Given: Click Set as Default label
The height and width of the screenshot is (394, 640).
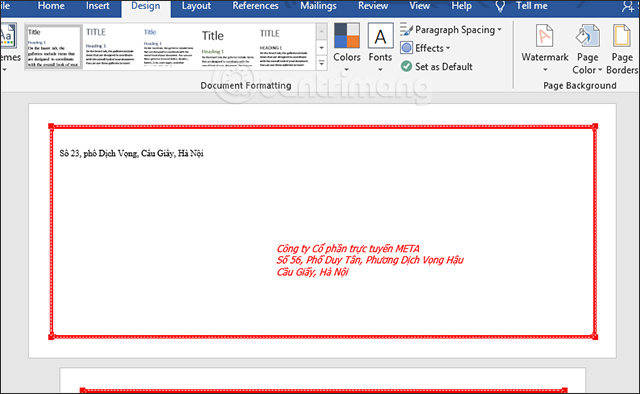Looking at the screenshot, I should (444, 67).
